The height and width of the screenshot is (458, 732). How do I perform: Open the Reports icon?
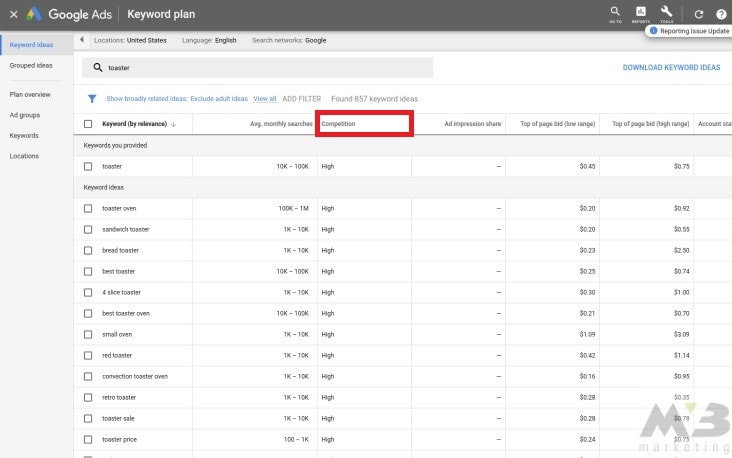(x=640, y=14)
